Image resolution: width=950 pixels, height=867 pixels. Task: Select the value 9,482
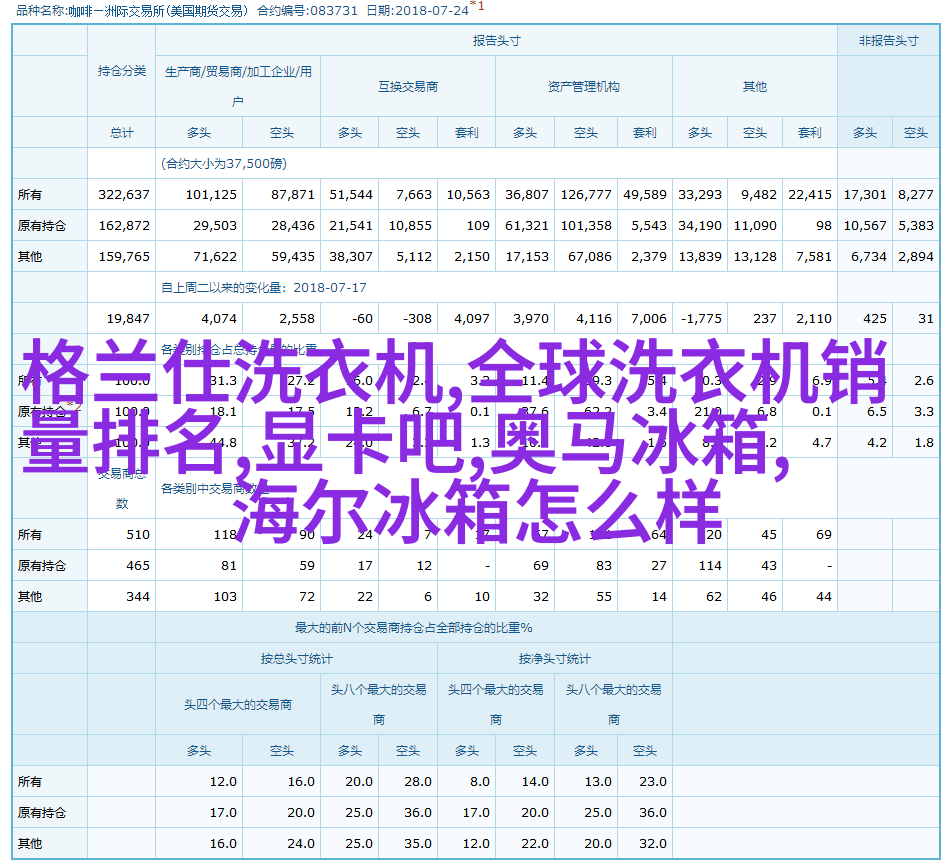pos(759,194)
